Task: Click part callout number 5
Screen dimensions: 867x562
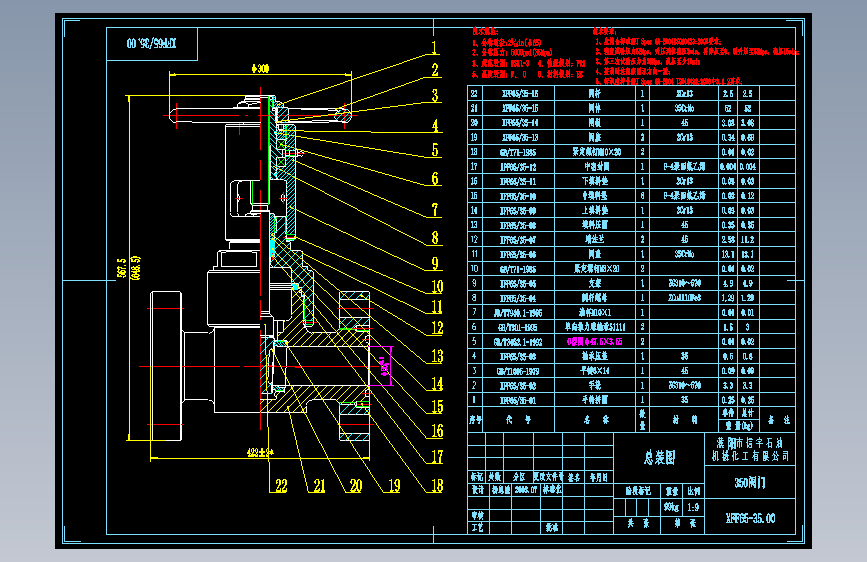Action: point(435,150)
